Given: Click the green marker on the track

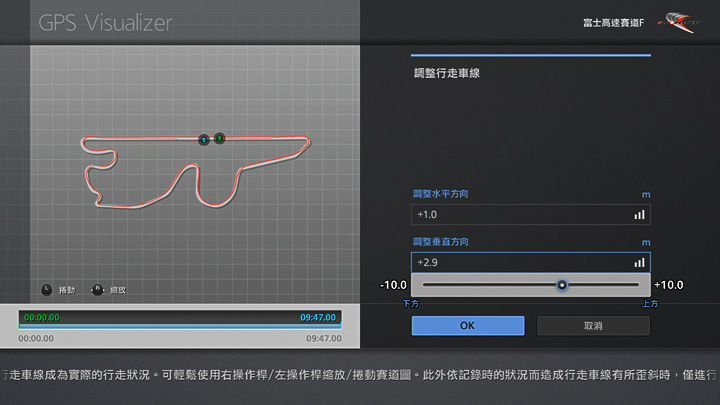Looking at the screenshot, I should click(x=219, y=139).
